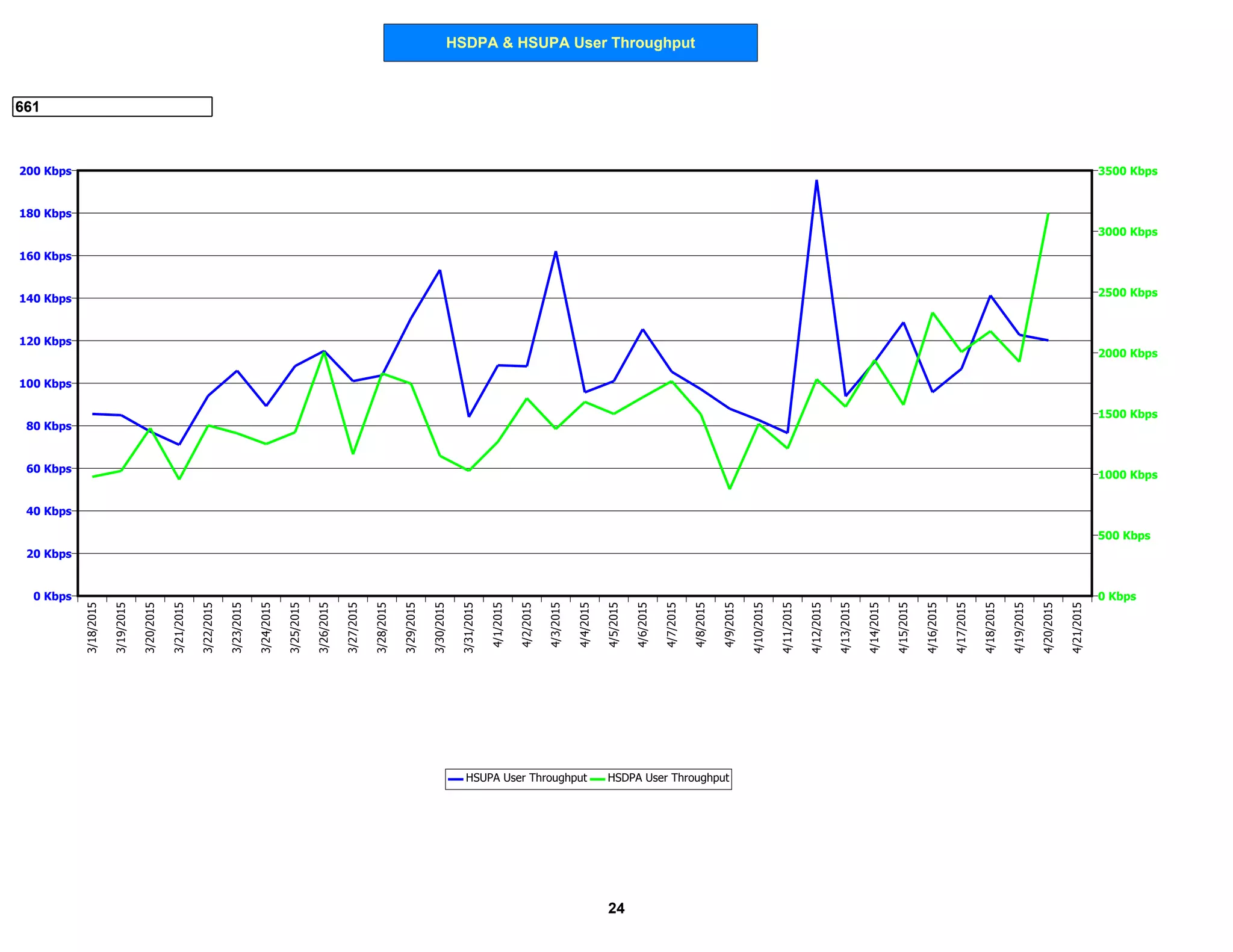Image resolution: width=1233 pixels, height=952 pixels.
Task: Click the blue HSUPA legend line swatch
Action: pos(456,779)
